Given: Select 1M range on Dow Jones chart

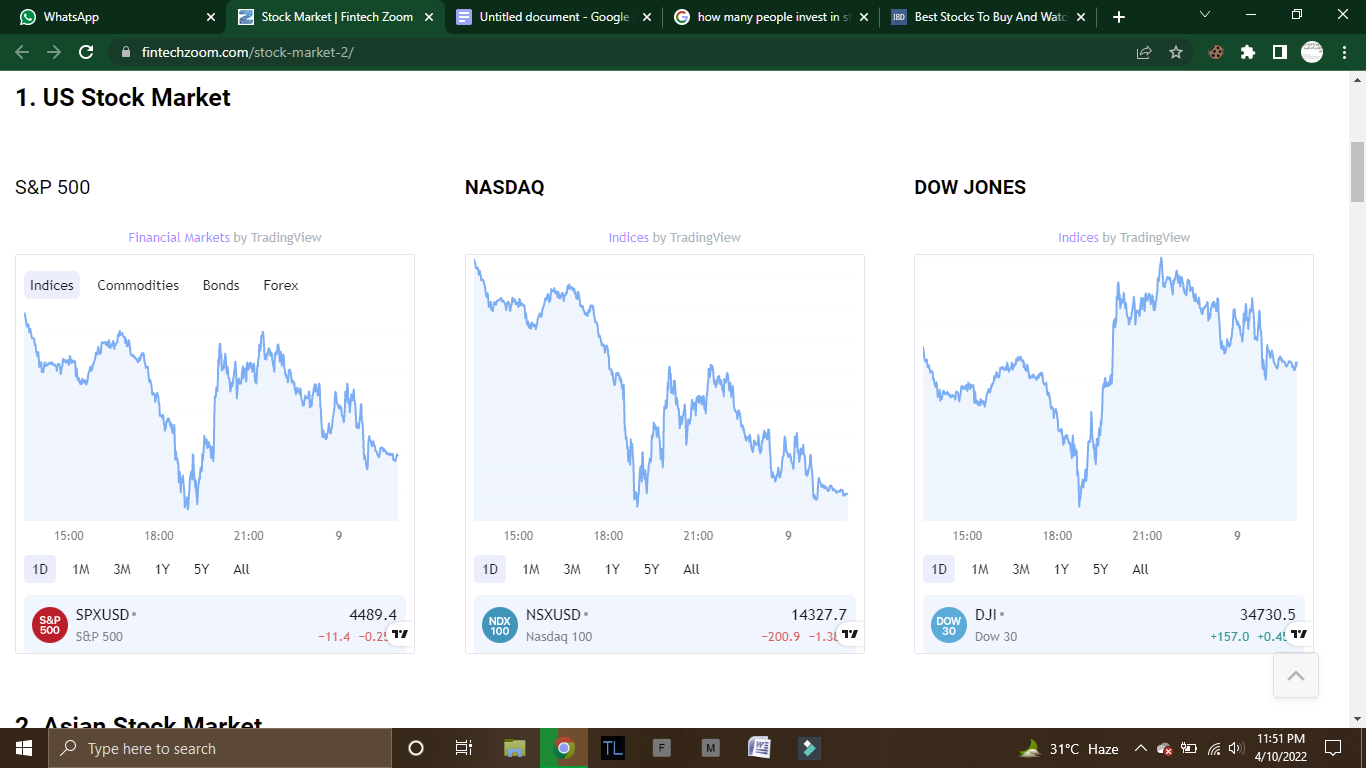Looking at the screenshot, I should point(980,569).
